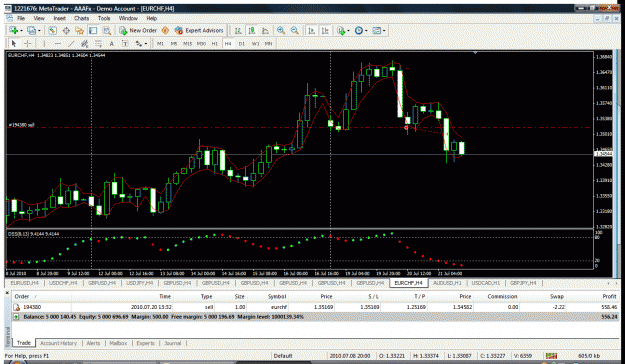Open the Arrows objects icon
This screenshot has width=625, height=364.
(x=138, y=43)
